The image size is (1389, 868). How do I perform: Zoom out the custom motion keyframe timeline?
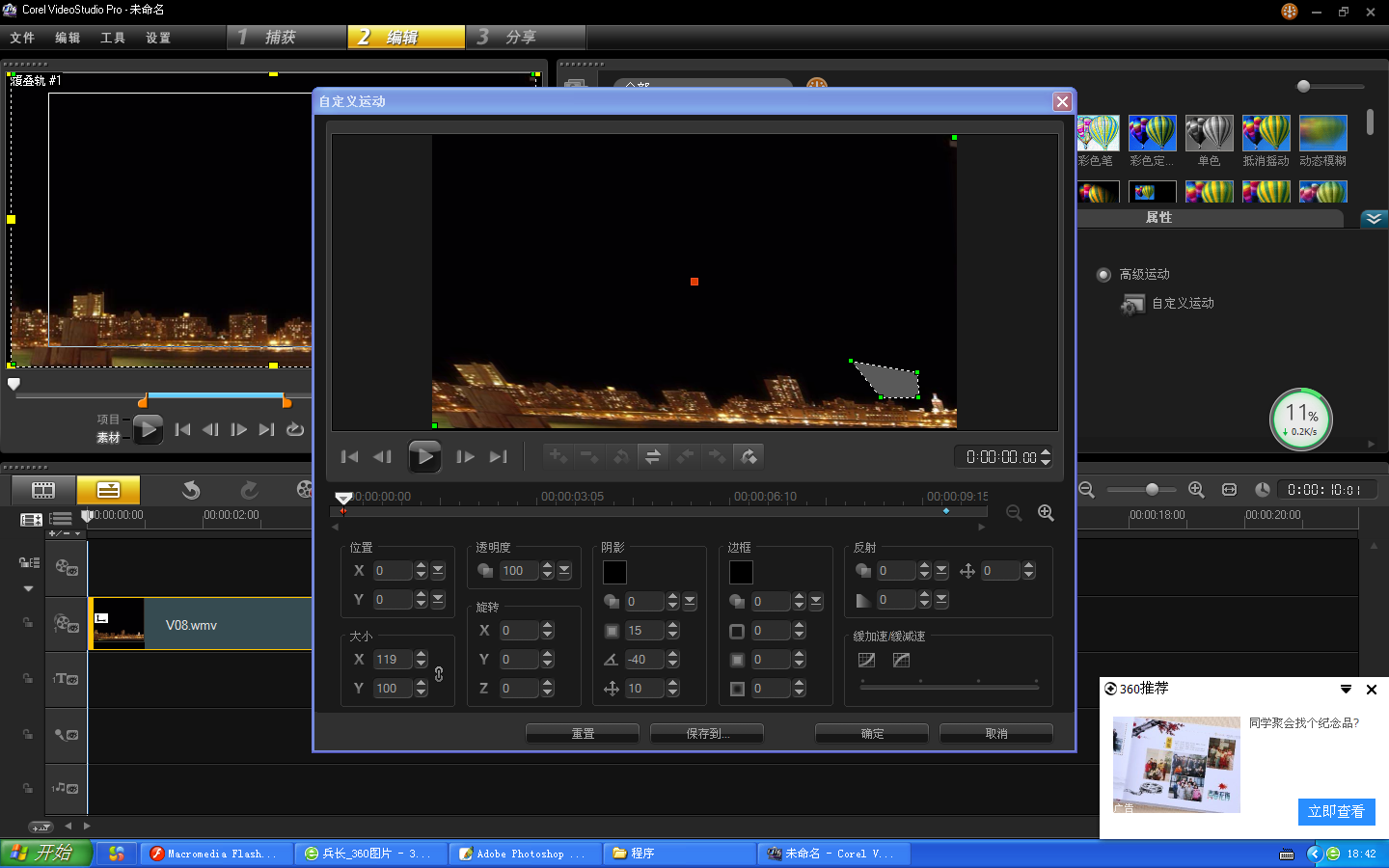click(x=1014, y=513)
